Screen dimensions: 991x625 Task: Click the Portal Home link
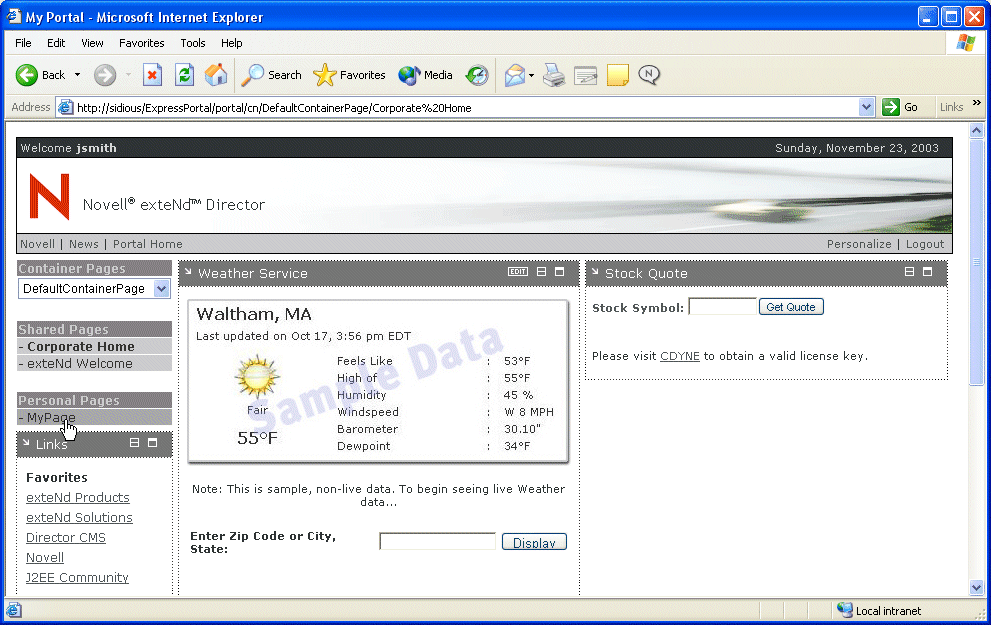tap(147, 244)
